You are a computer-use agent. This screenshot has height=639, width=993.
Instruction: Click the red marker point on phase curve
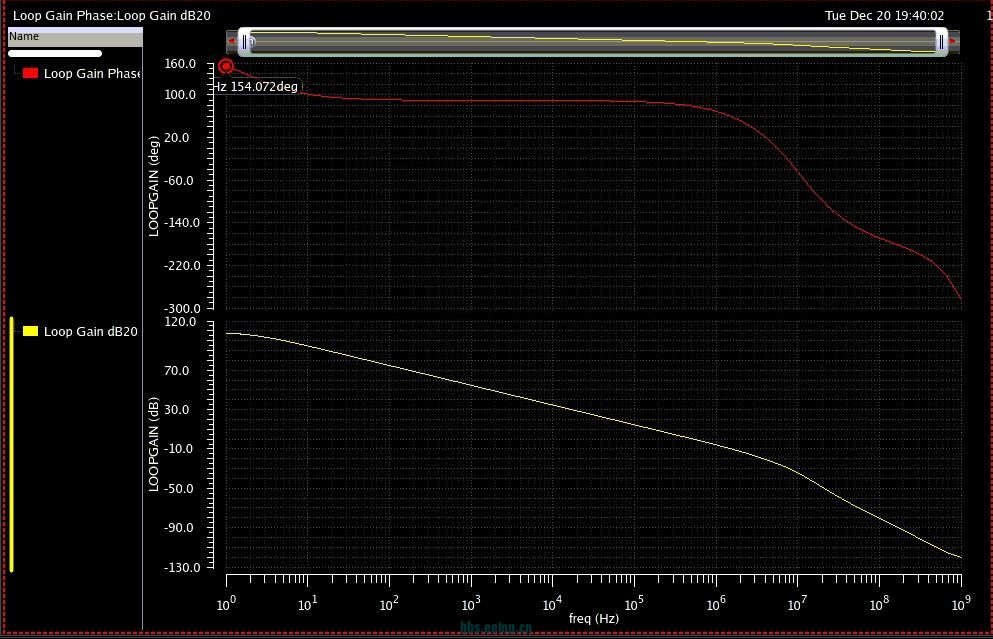[226, 66]
